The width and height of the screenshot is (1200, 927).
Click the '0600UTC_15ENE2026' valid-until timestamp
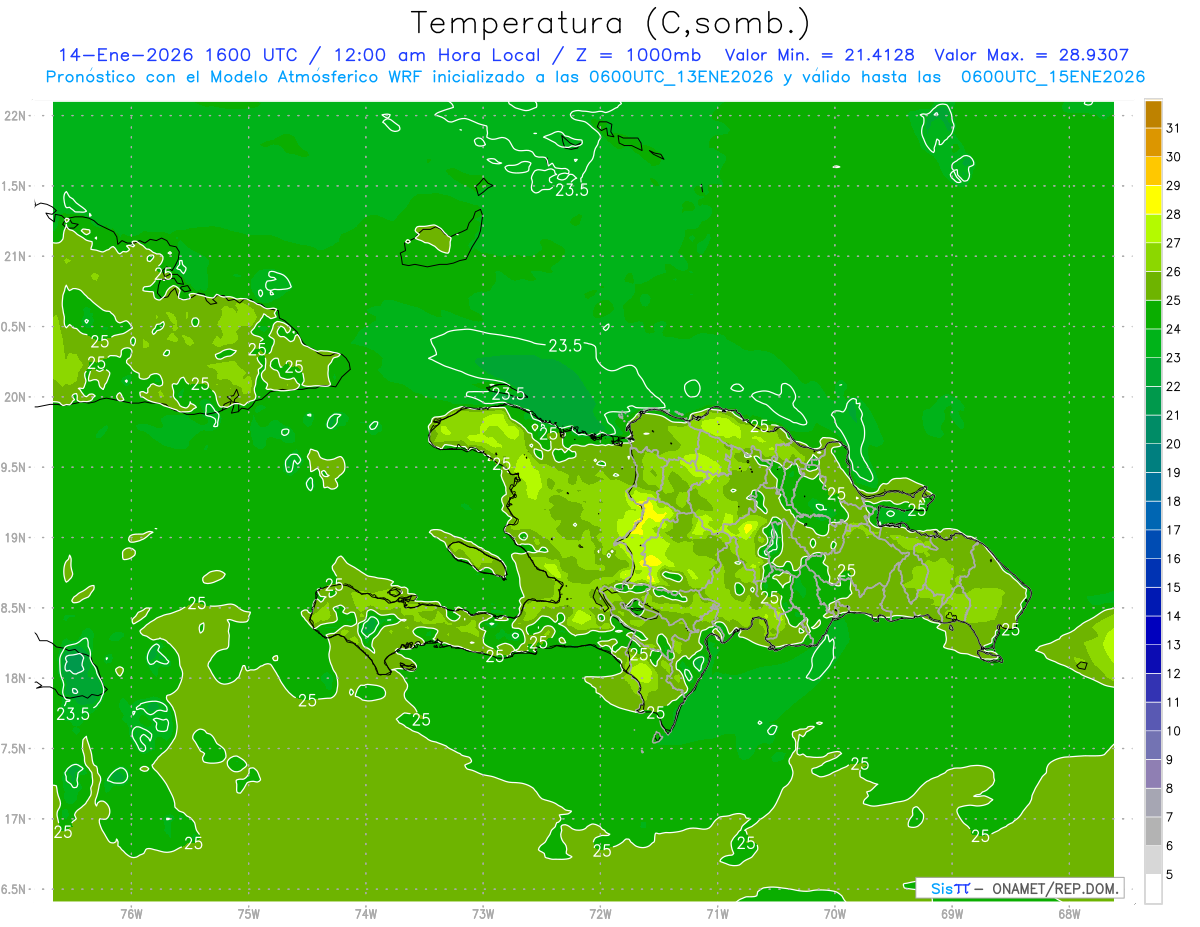(x=1052, y=77)
